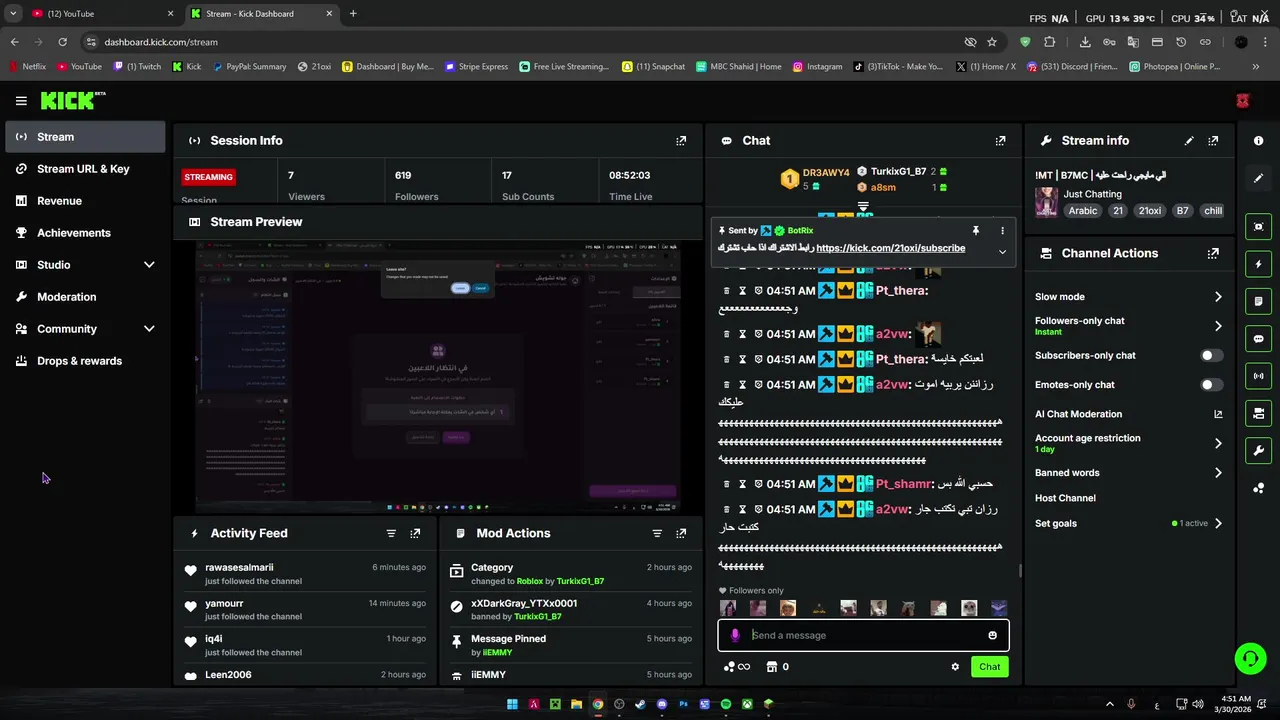1280x720 pixels.
Task: Toggle Emotes-only chat switch
Action: tap(1211, 385)
